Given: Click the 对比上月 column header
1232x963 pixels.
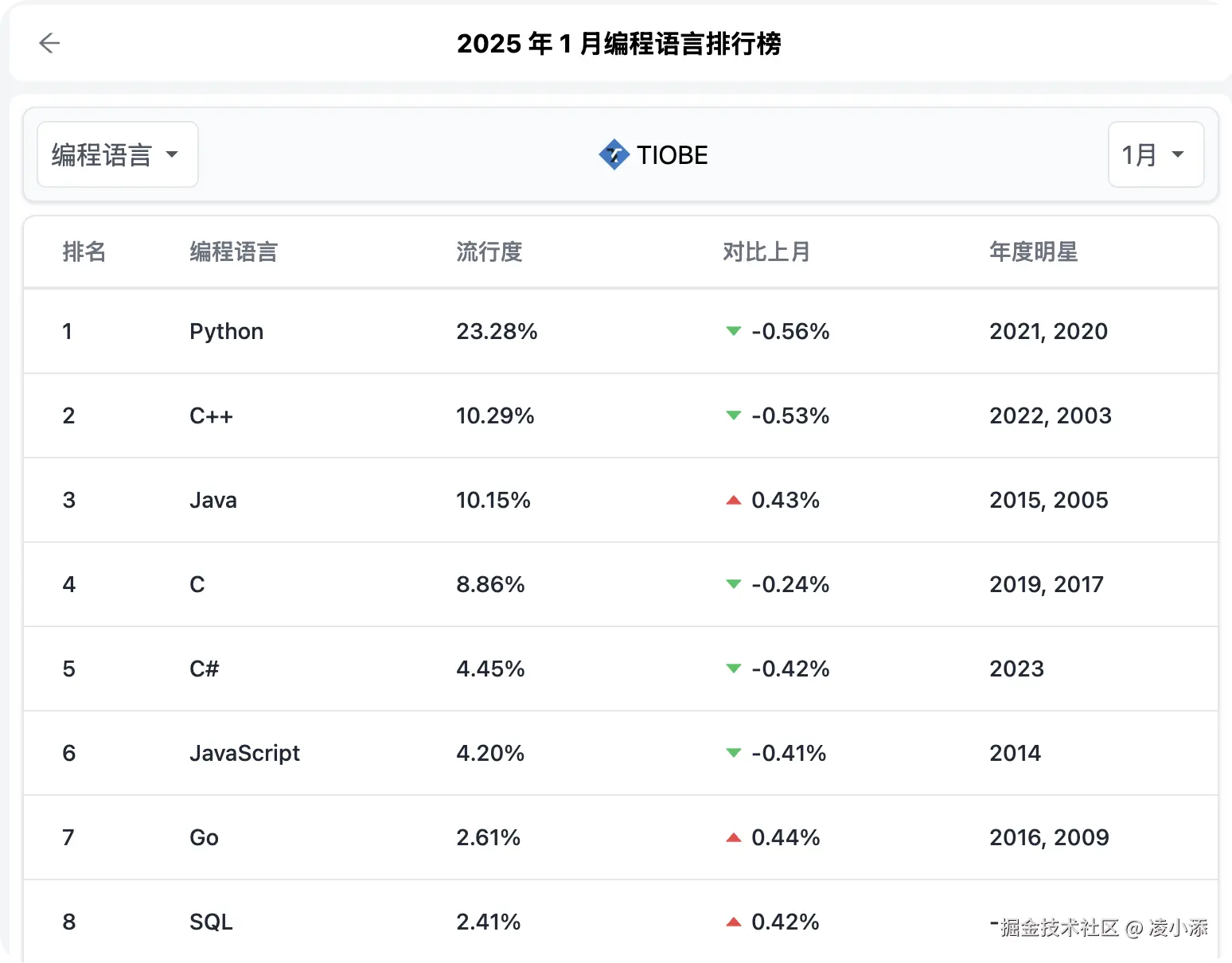Looking at the screenshot, I should tap(766, 251).
